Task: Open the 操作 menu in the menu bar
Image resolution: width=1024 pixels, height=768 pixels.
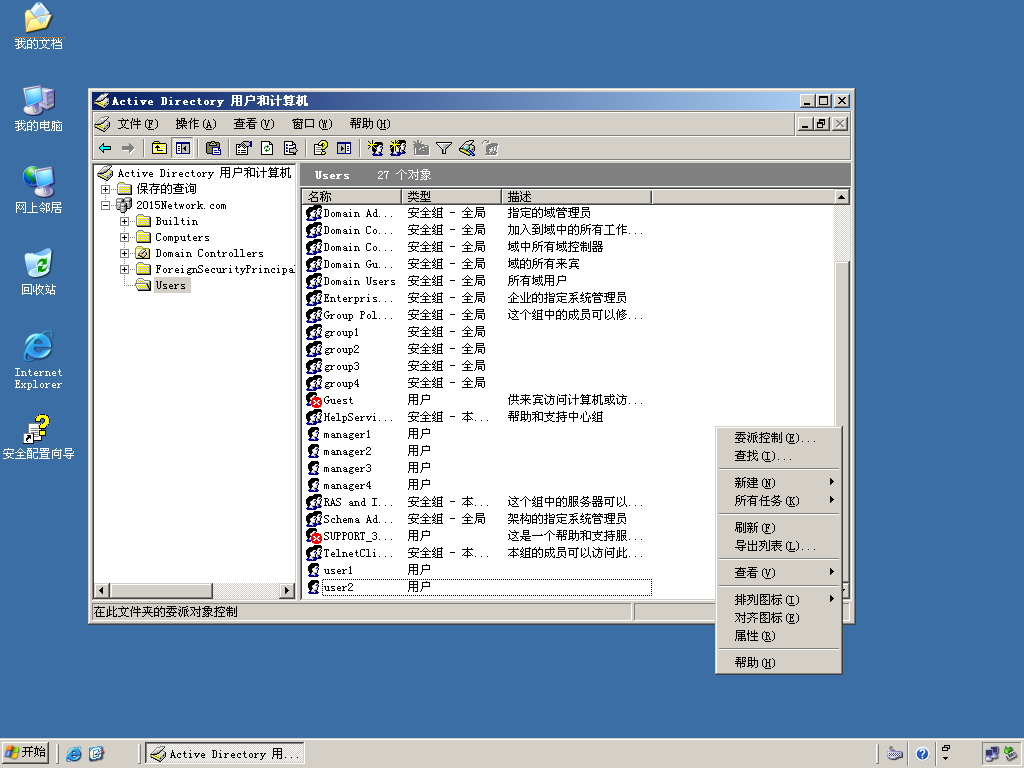Action: 196,124
